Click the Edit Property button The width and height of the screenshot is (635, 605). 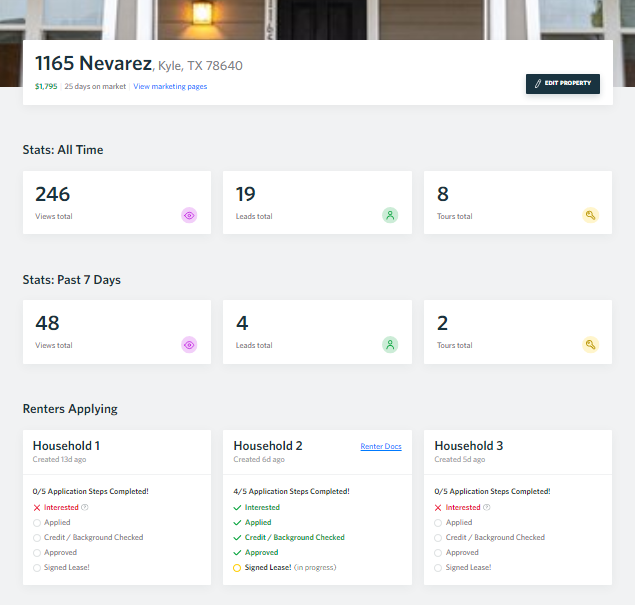pyautogui.click(x=563, y=84)
